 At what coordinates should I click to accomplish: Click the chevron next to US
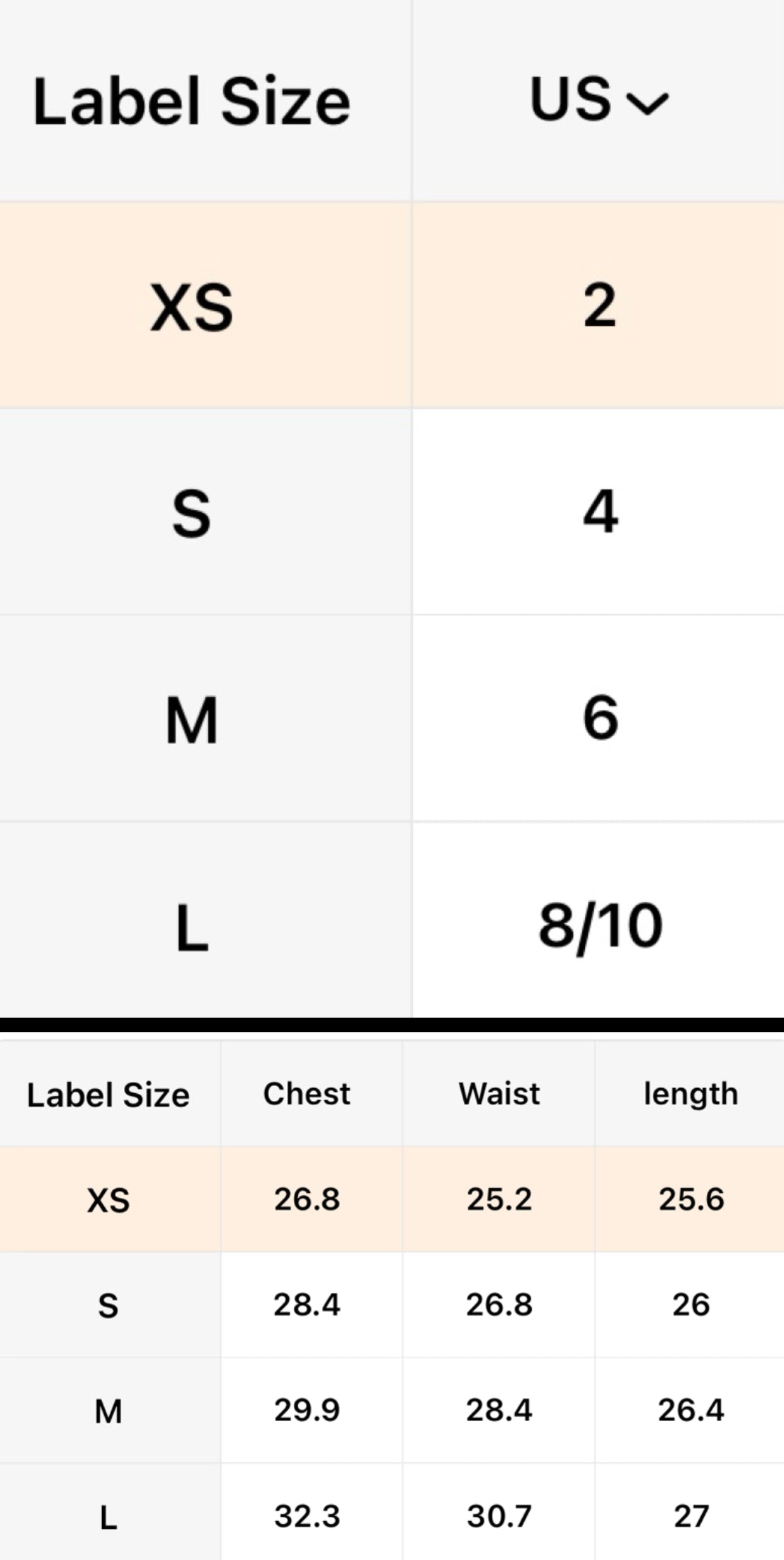coord(648,103)
